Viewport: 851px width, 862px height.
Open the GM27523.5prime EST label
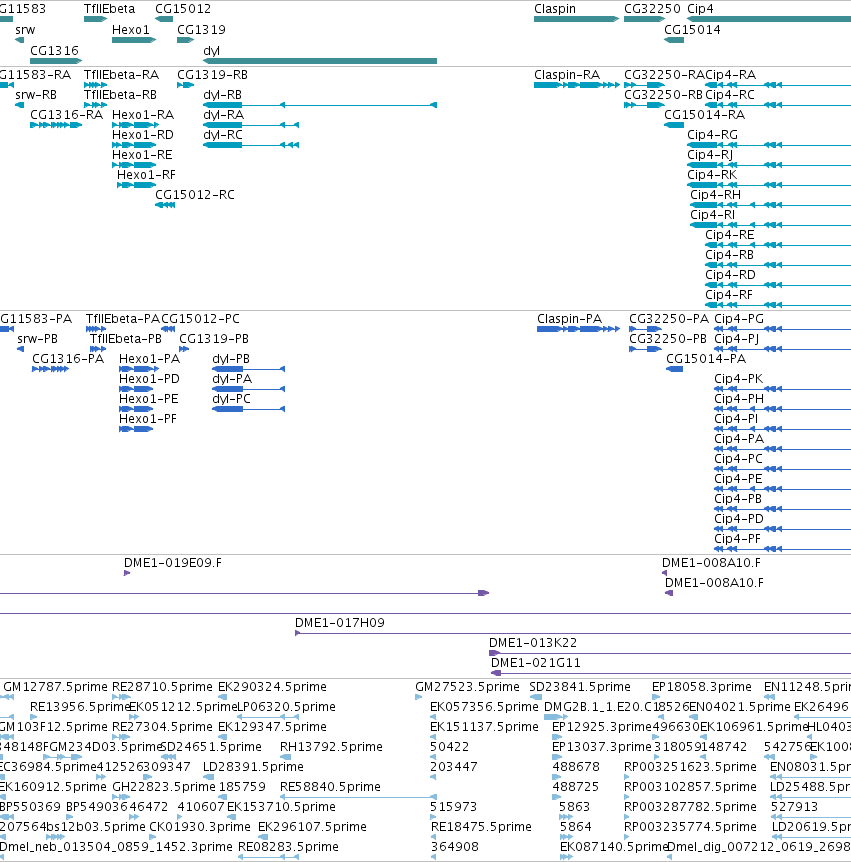point(467,687)
